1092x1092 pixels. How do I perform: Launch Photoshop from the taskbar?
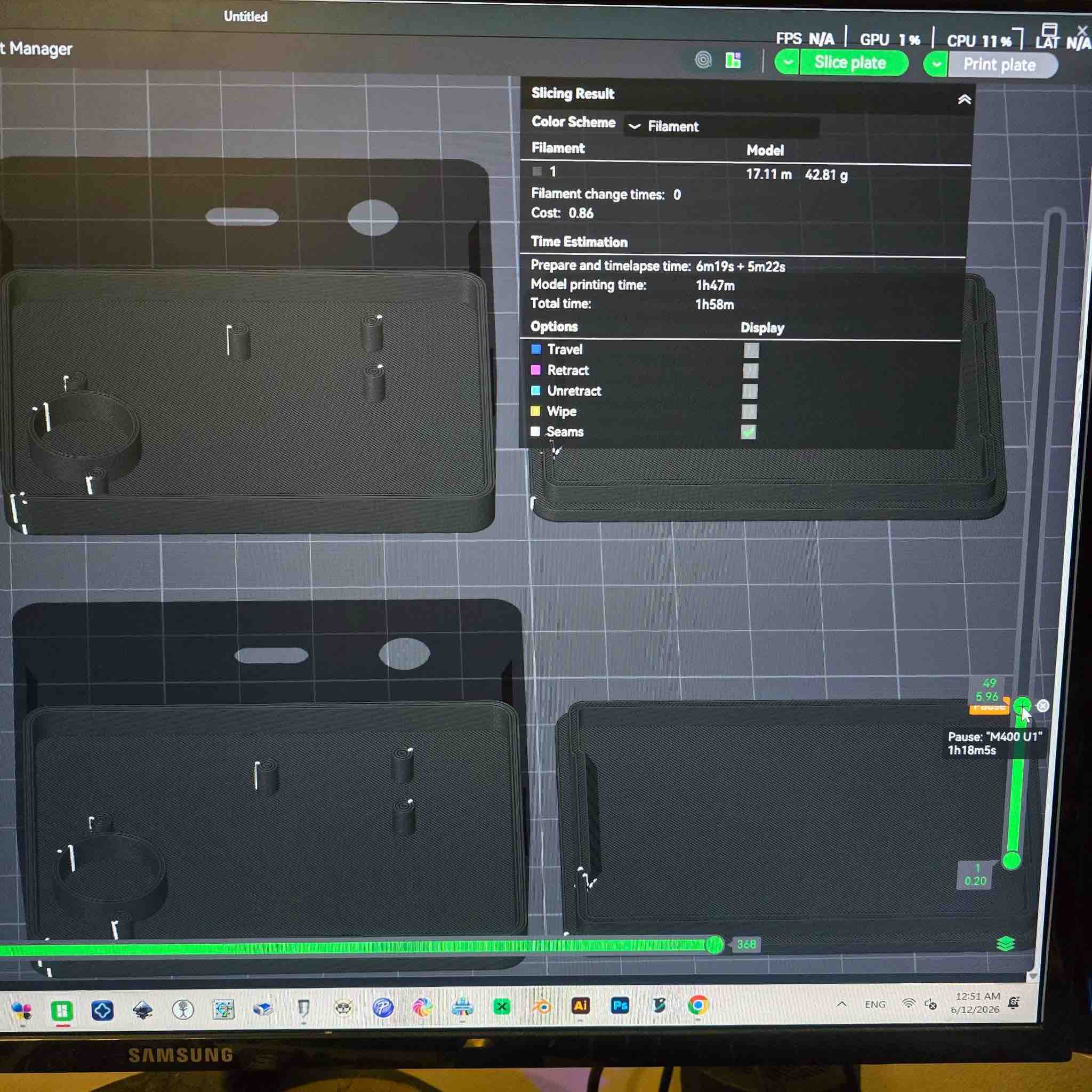coord(620,1005)
